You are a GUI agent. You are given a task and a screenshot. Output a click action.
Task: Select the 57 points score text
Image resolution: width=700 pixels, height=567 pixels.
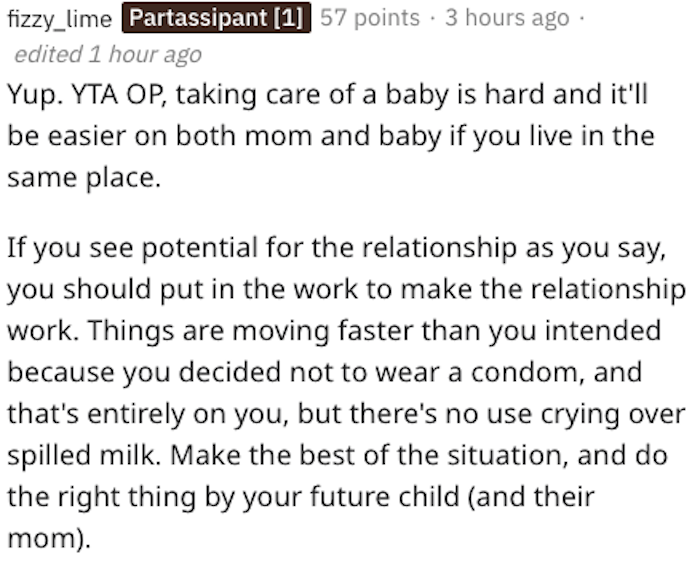(x=370, y=18)
